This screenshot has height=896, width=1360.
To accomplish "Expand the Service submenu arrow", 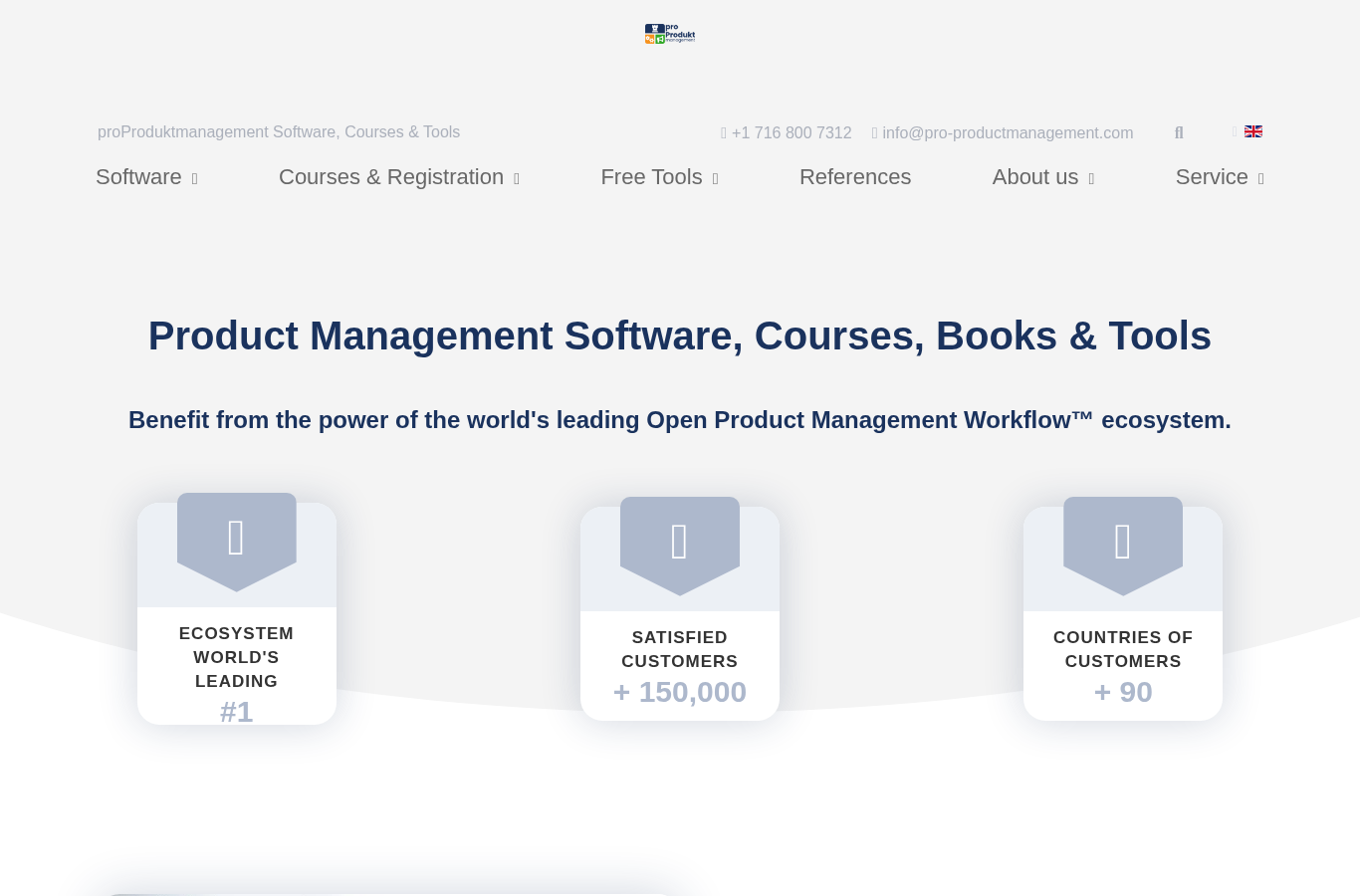I will (x=1260, y=179).
